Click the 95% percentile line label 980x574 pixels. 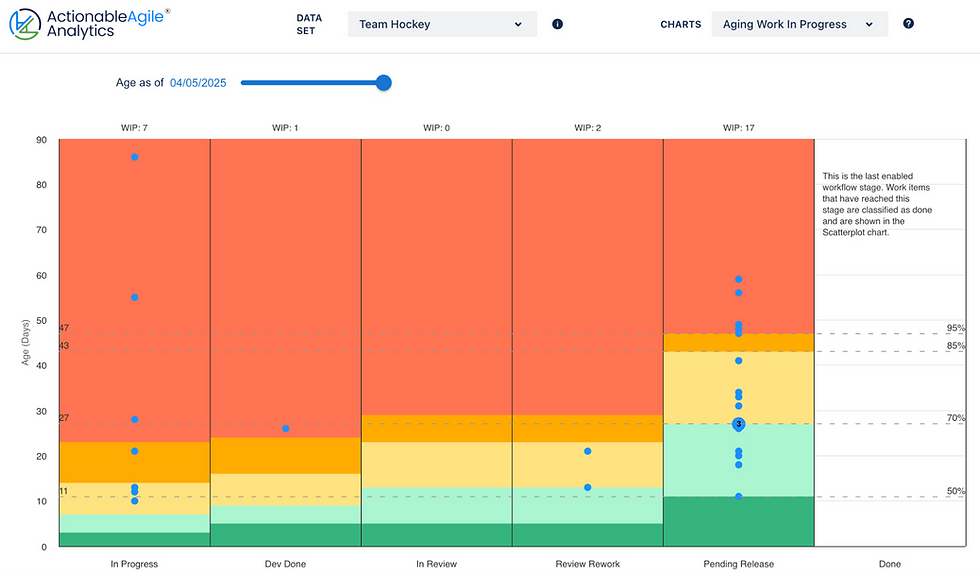click(956, 328)
